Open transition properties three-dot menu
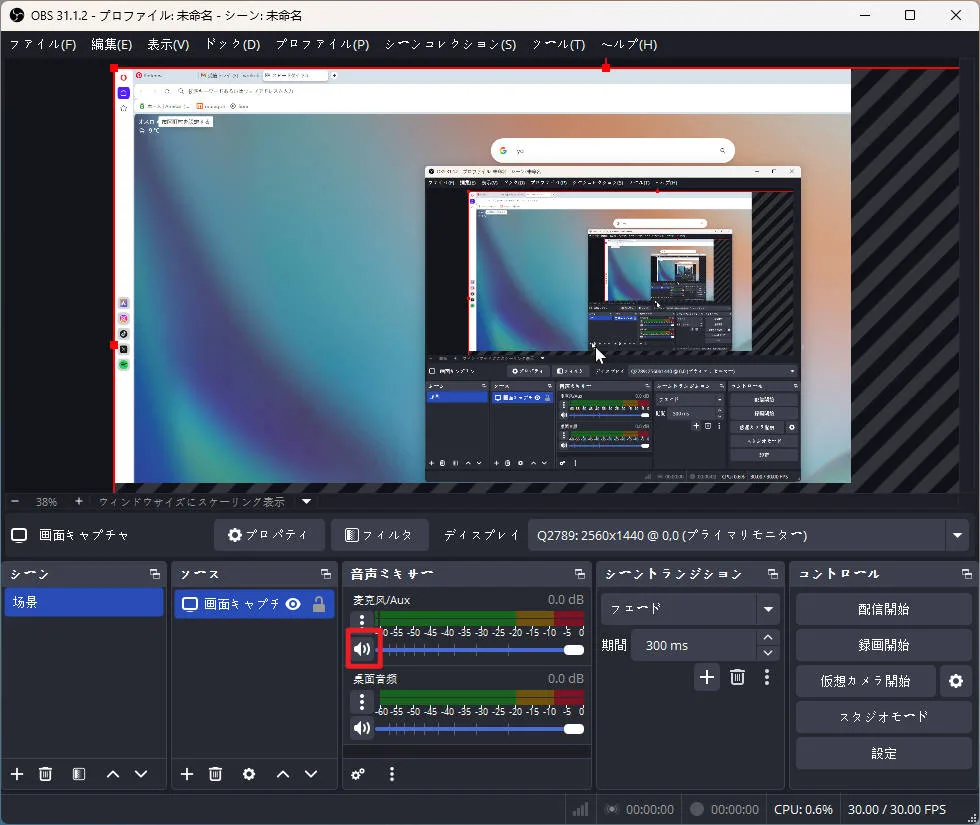The width and height of the screenshot is (980, 825). click(767, 677)
